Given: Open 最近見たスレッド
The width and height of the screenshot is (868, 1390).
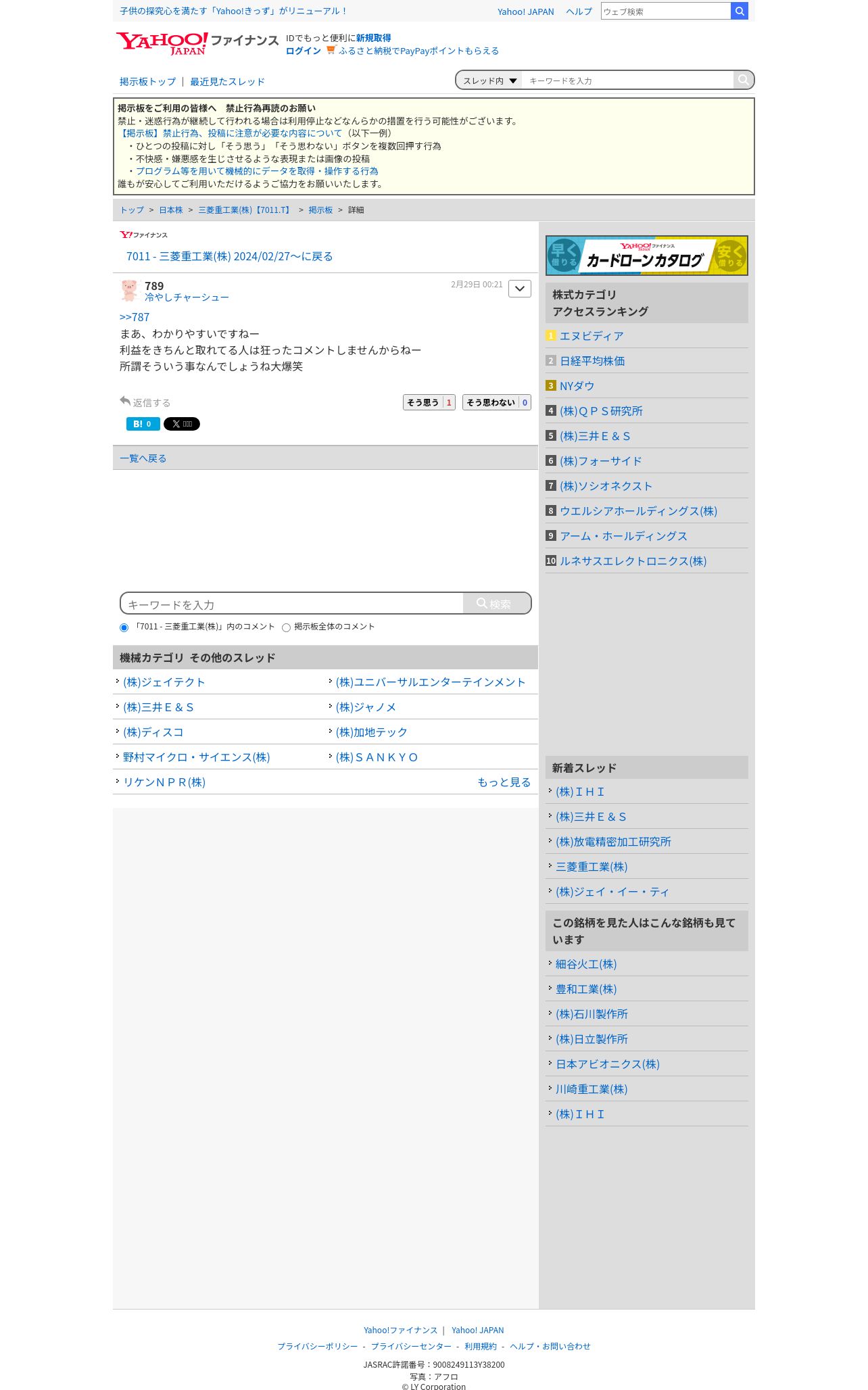Looking at the screenshot, I should (x=227, y=82).
